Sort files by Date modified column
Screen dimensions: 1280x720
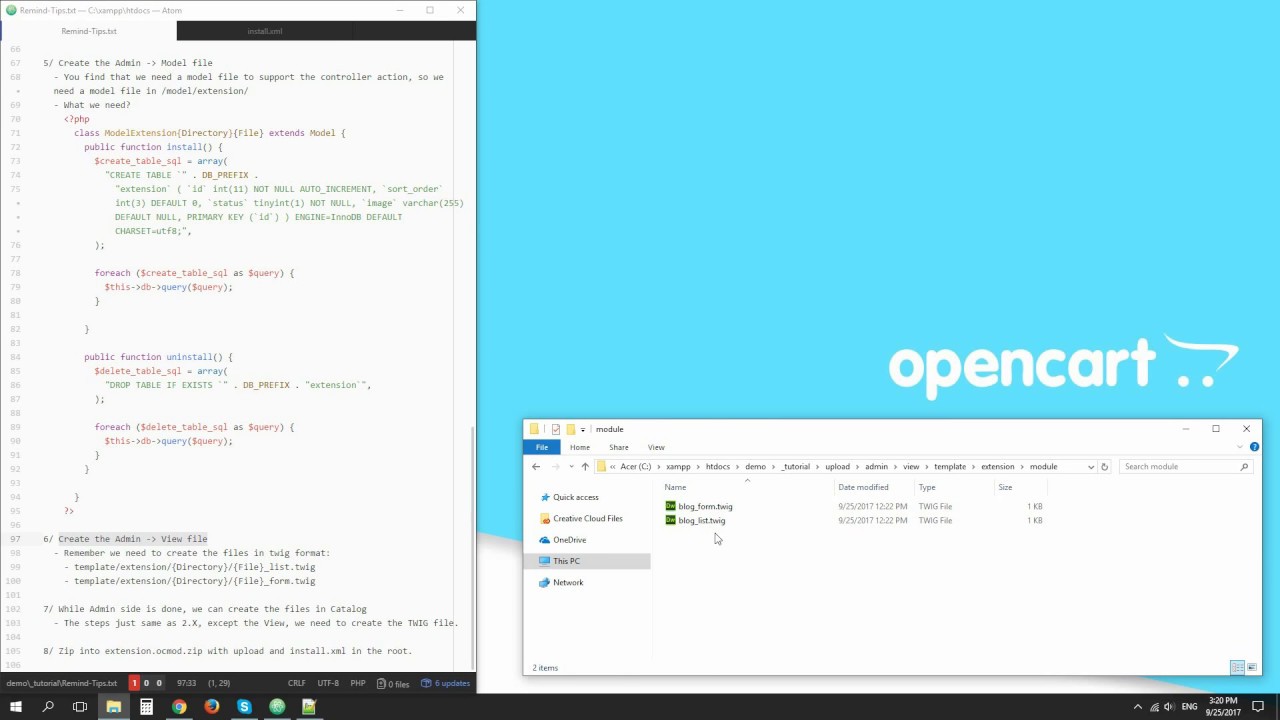863,487
